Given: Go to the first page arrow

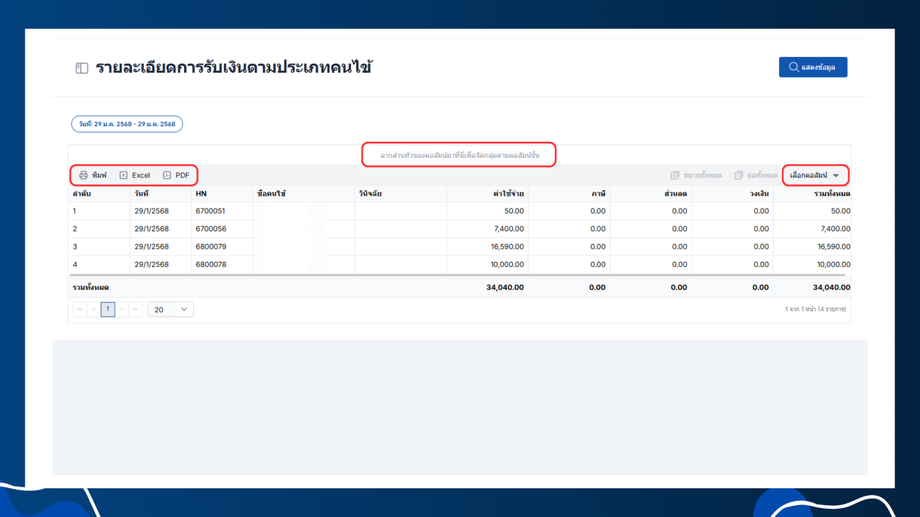Looking at the screenshot, I should 80,309.
